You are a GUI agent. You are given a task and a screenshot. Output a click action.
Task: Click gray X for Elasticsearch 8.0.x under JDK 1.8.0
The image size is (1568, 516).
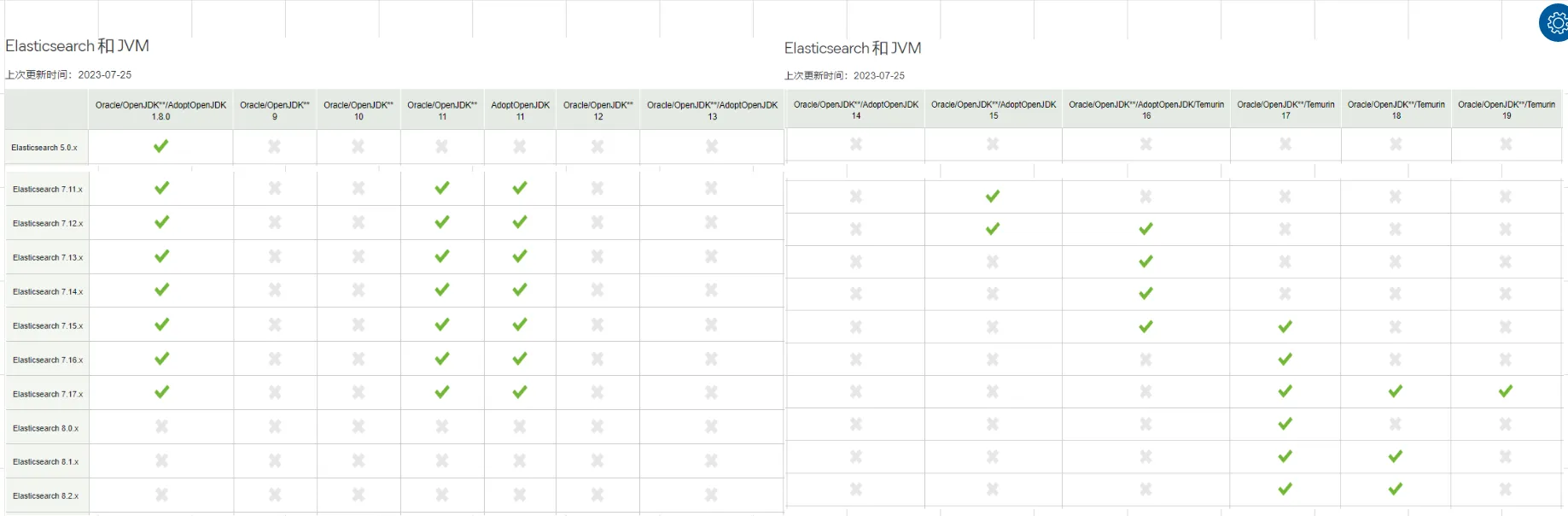point(160,426)
